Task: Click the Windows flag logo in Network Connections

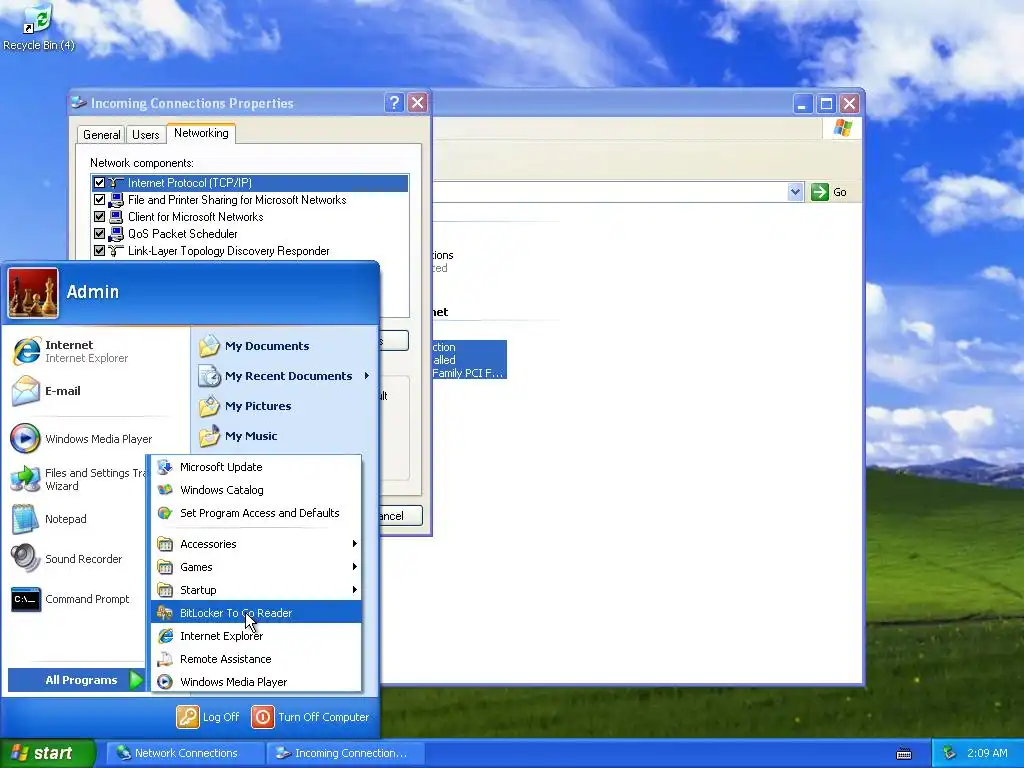Action: click(842, 128)
